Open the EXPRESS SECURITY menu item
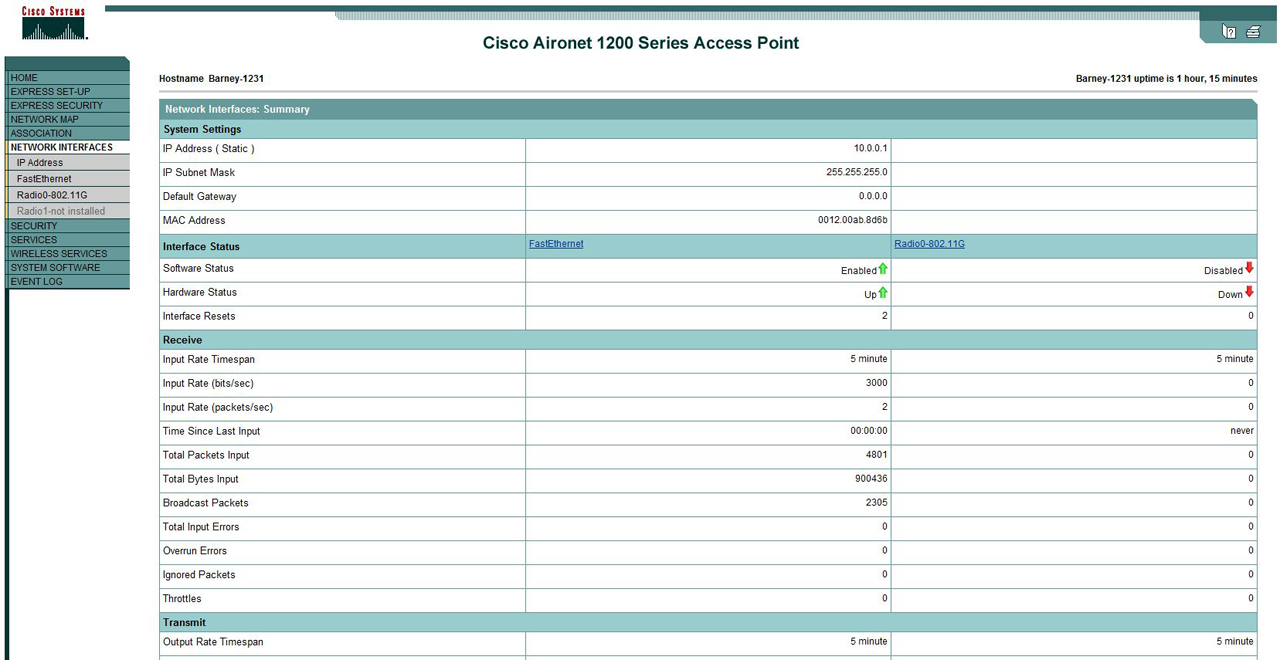Screen dimensions: 1280x660 tap(68, 106)
